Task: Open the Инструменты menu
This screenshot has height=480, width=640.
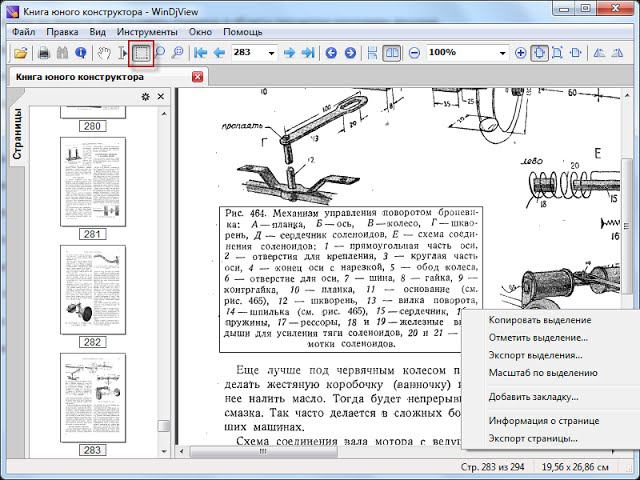Action: (147, 32)
